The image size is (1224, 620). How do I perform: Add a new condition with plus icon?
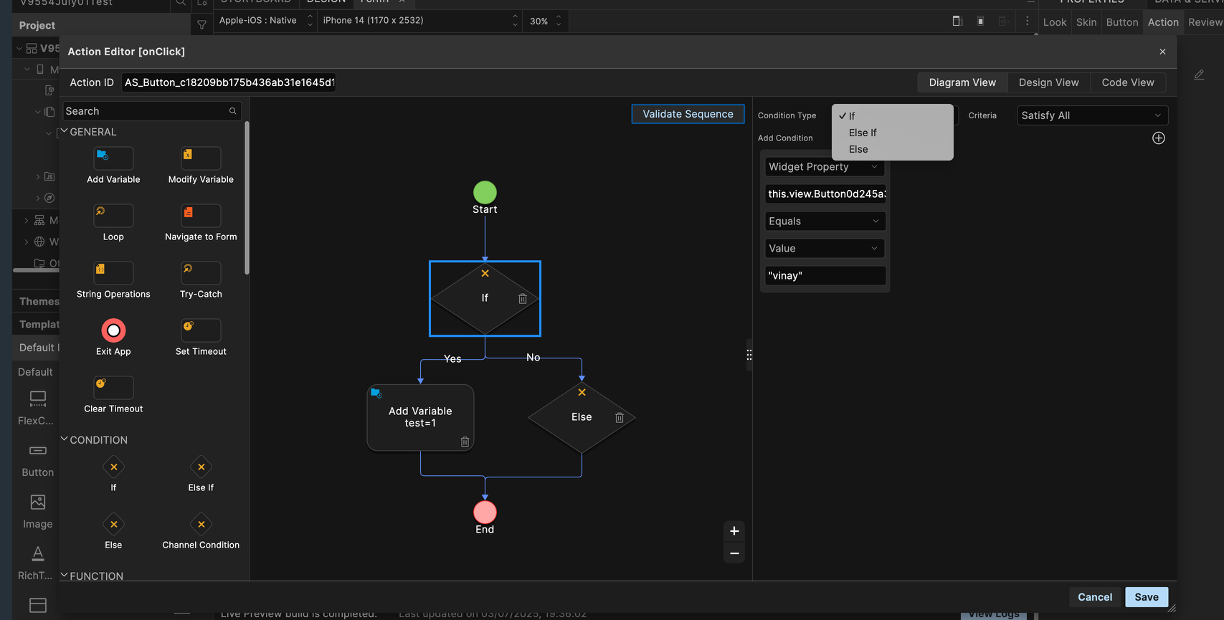pyautogui.click(x=1158, y=138)
